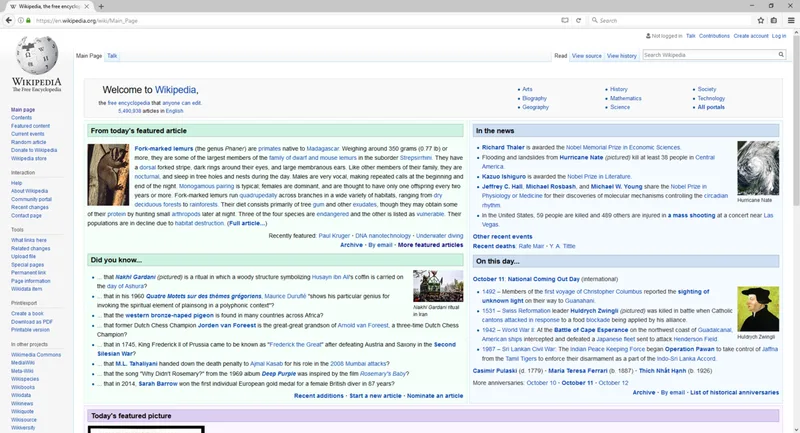Open the View source tab

coord(586,56)
